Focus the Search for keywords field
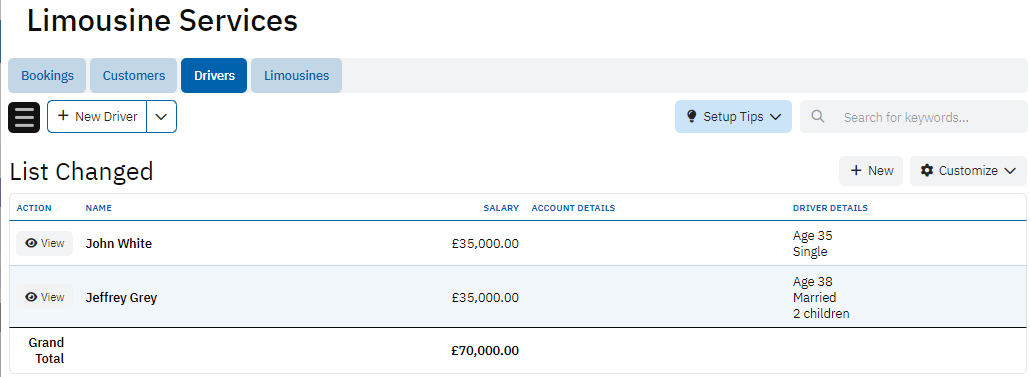This screenshot has width=1030, height=377. tap(914, 117)
